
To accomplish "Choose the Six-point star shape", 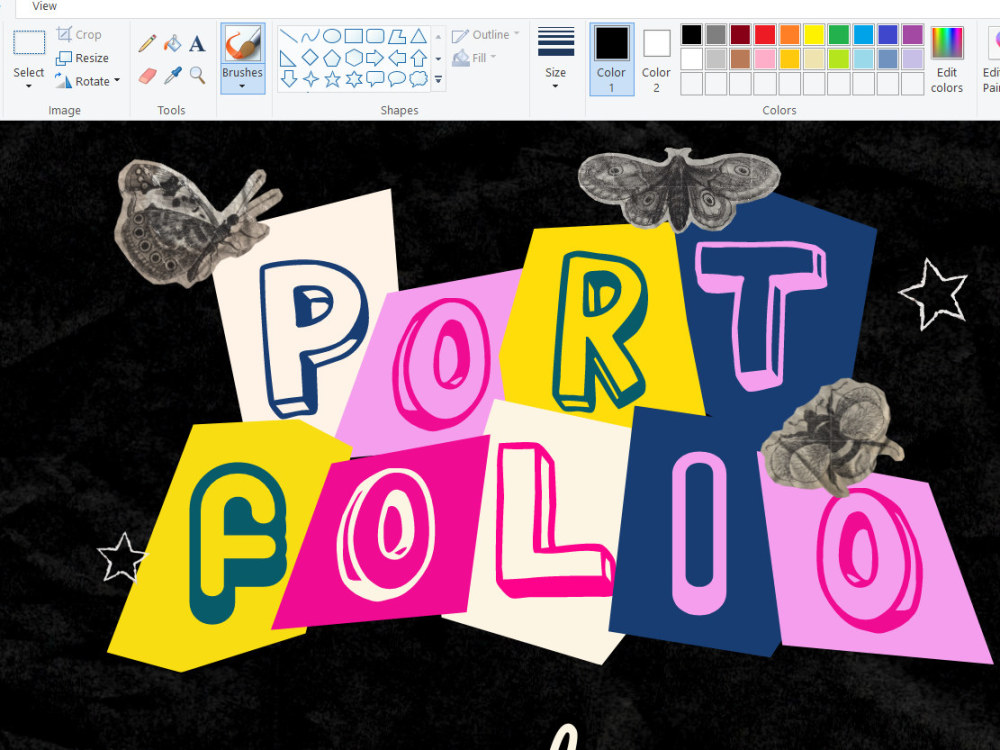I will tap(353, 79).
